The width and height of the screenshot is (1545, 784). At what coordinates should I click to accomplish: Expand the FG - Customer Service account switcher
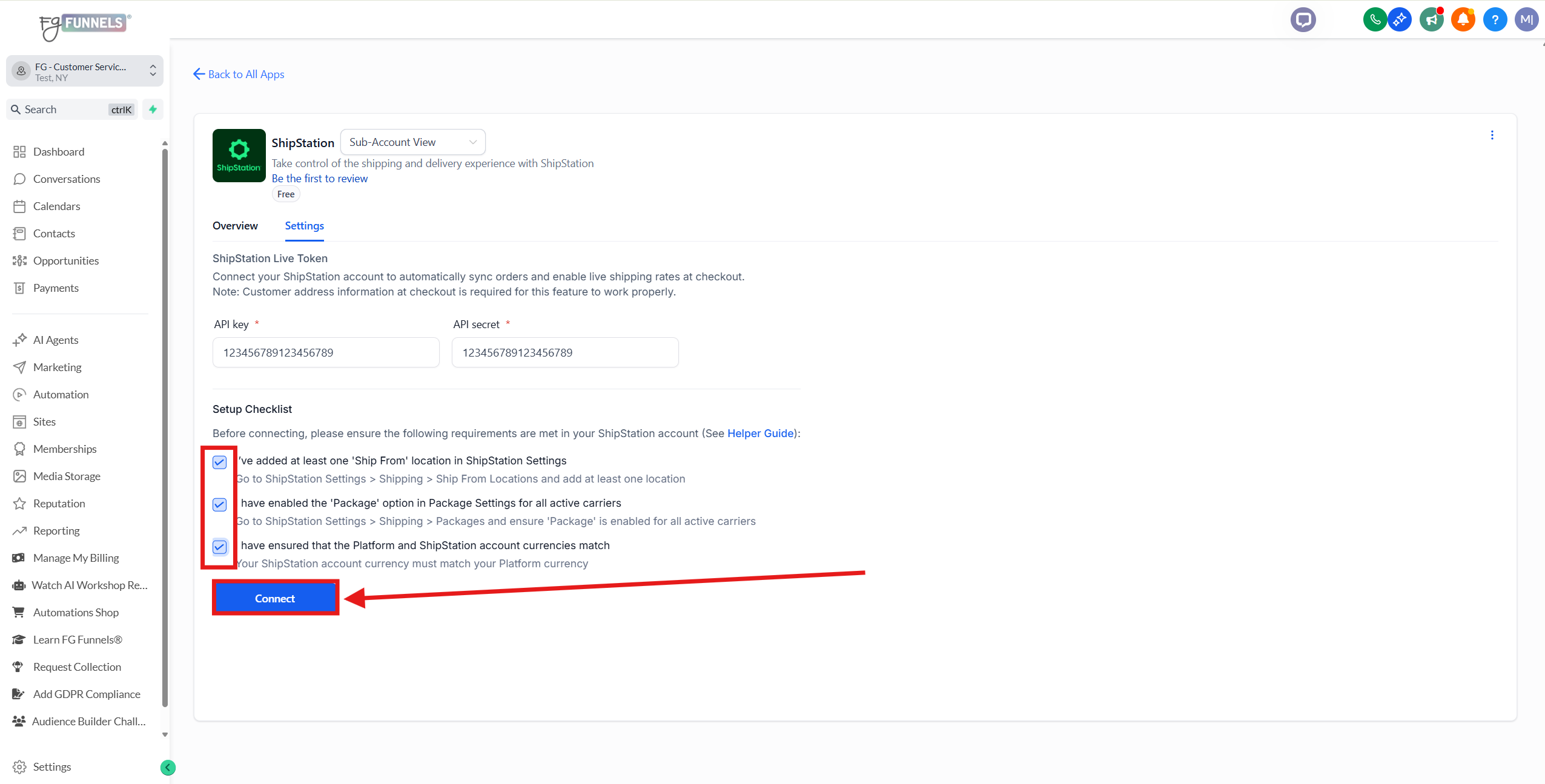click(x=85, y=71)
